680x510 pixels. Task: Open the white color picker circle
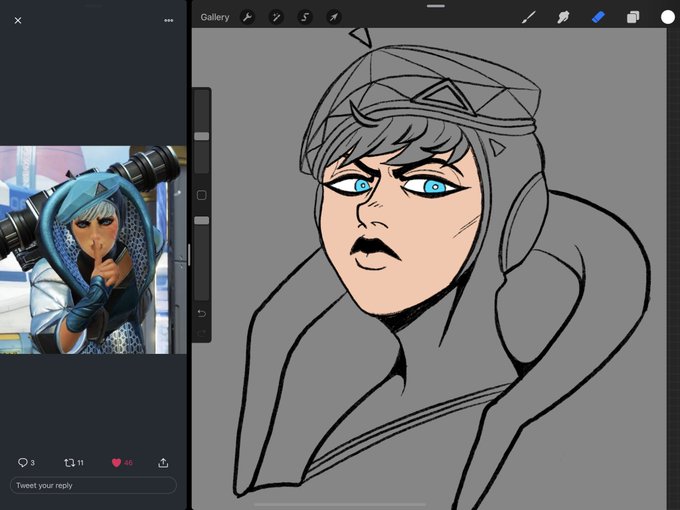click(x=668, y=17)
